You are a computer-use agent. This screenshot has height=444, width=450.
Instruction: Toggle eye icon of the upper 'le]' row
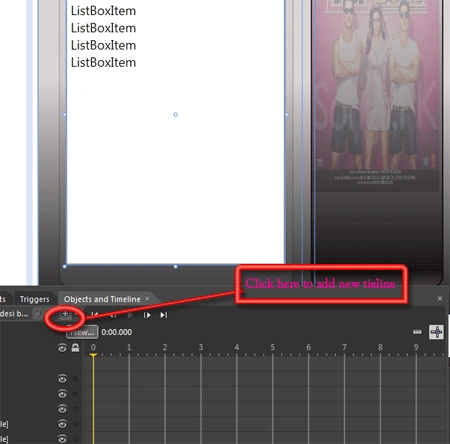tap(62, 424)
